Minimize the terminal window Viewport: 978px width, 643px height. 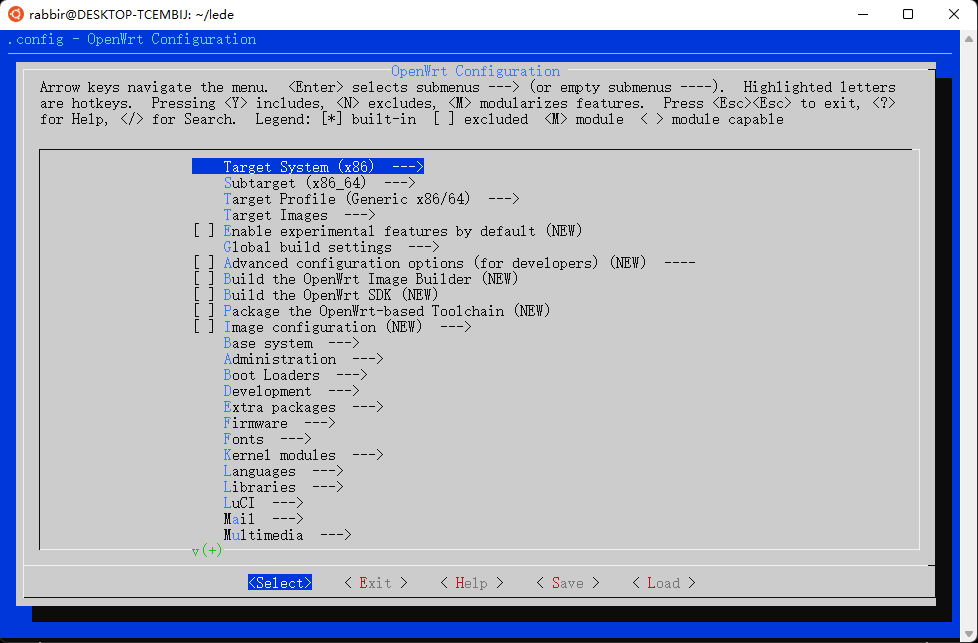(x=863, y=14)
